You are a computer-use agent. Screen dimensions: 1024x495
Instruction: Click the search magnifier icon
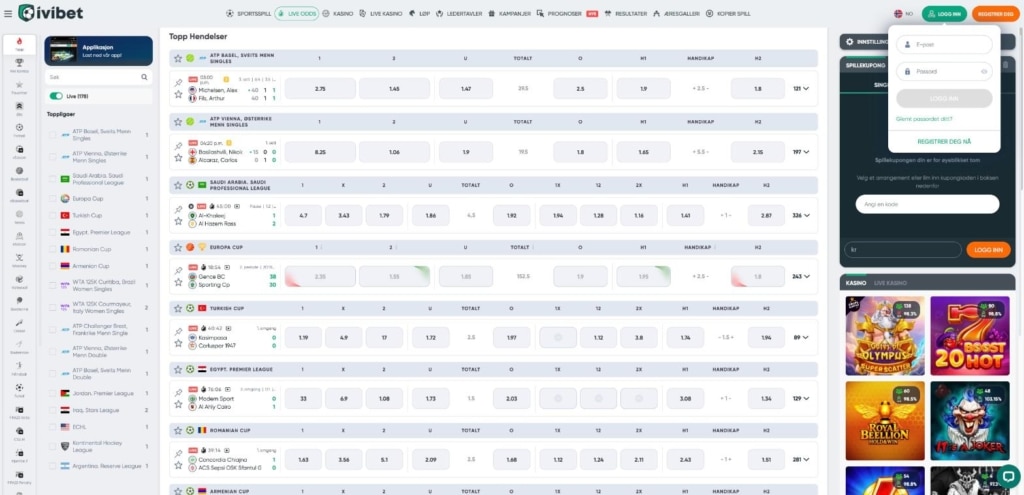tap(144, 77)
